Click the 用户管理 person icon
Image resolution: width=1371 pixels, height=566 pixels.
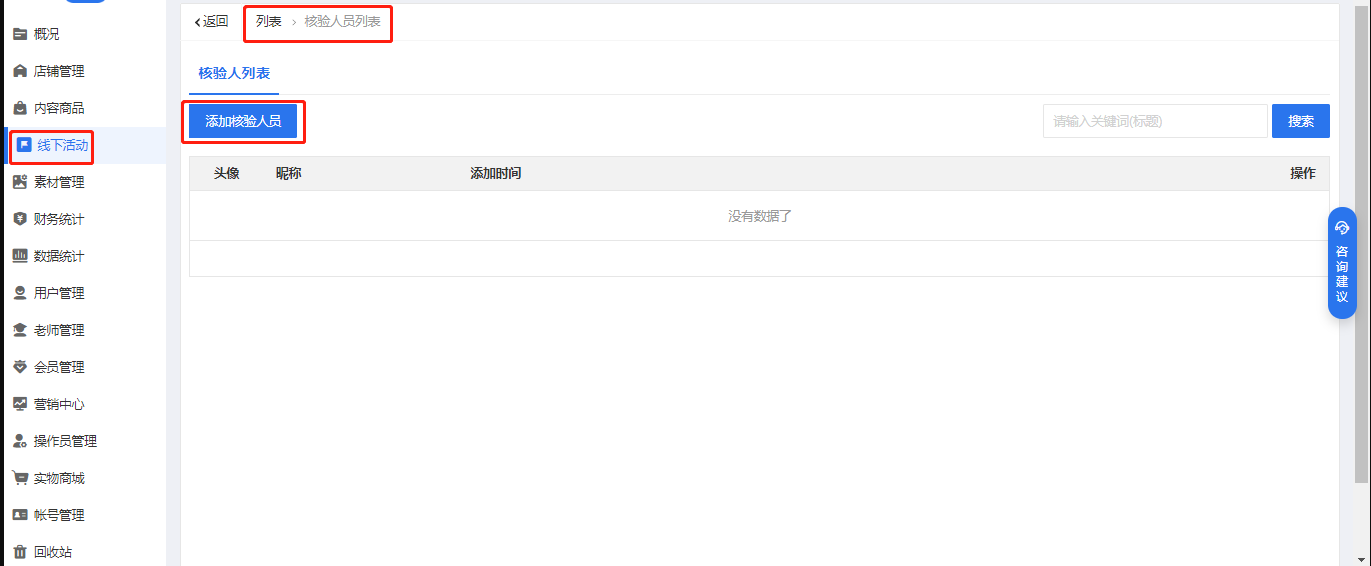coord(20,293)
